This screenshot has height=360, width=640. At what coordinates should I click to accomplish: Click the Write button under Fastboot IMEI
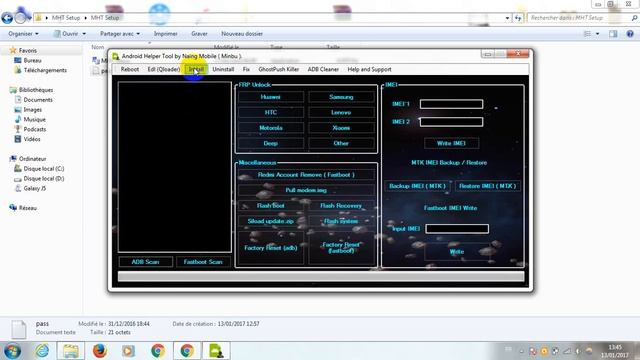[x=457, y=252]
